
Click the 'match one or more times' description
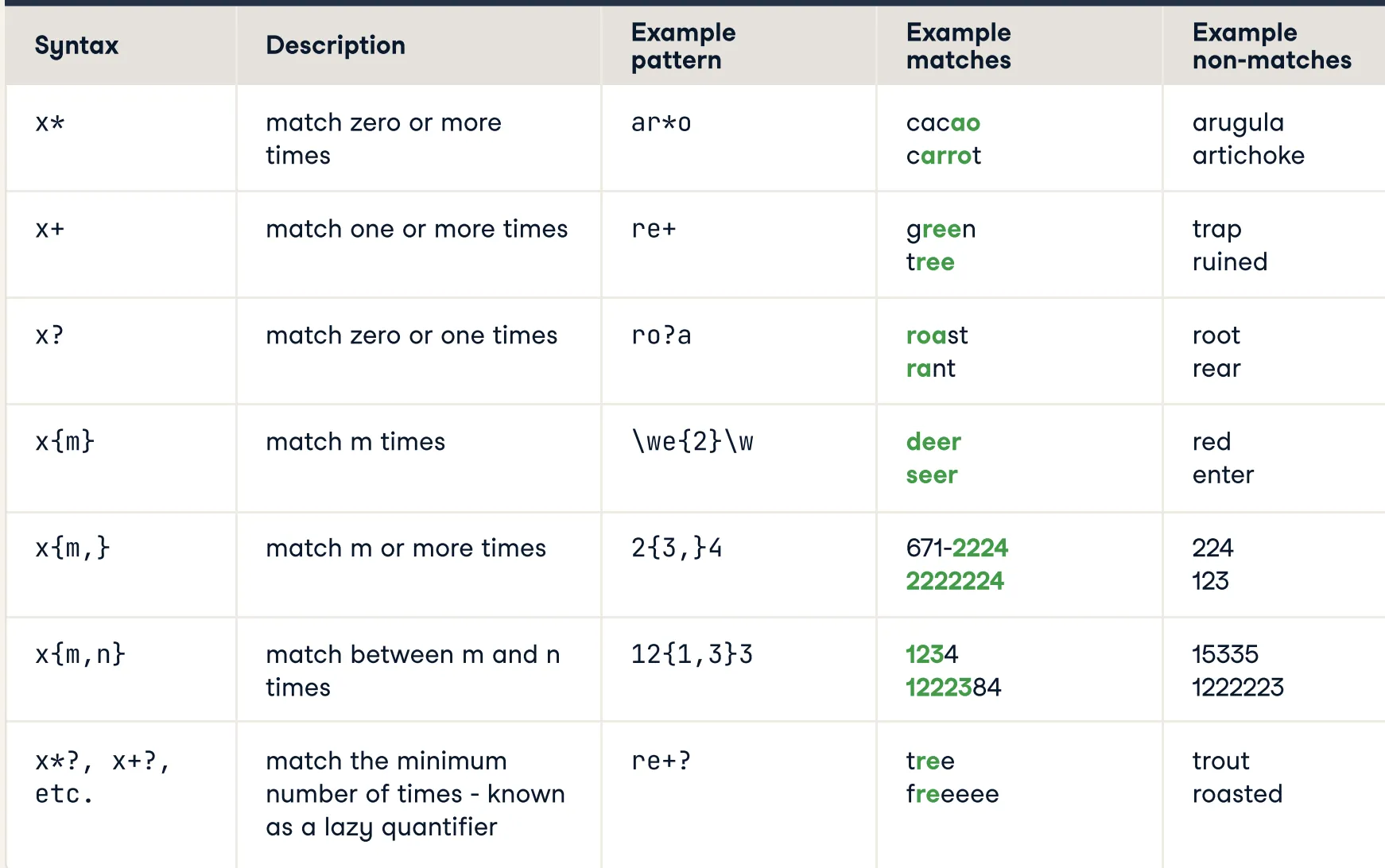pos(417,230)
